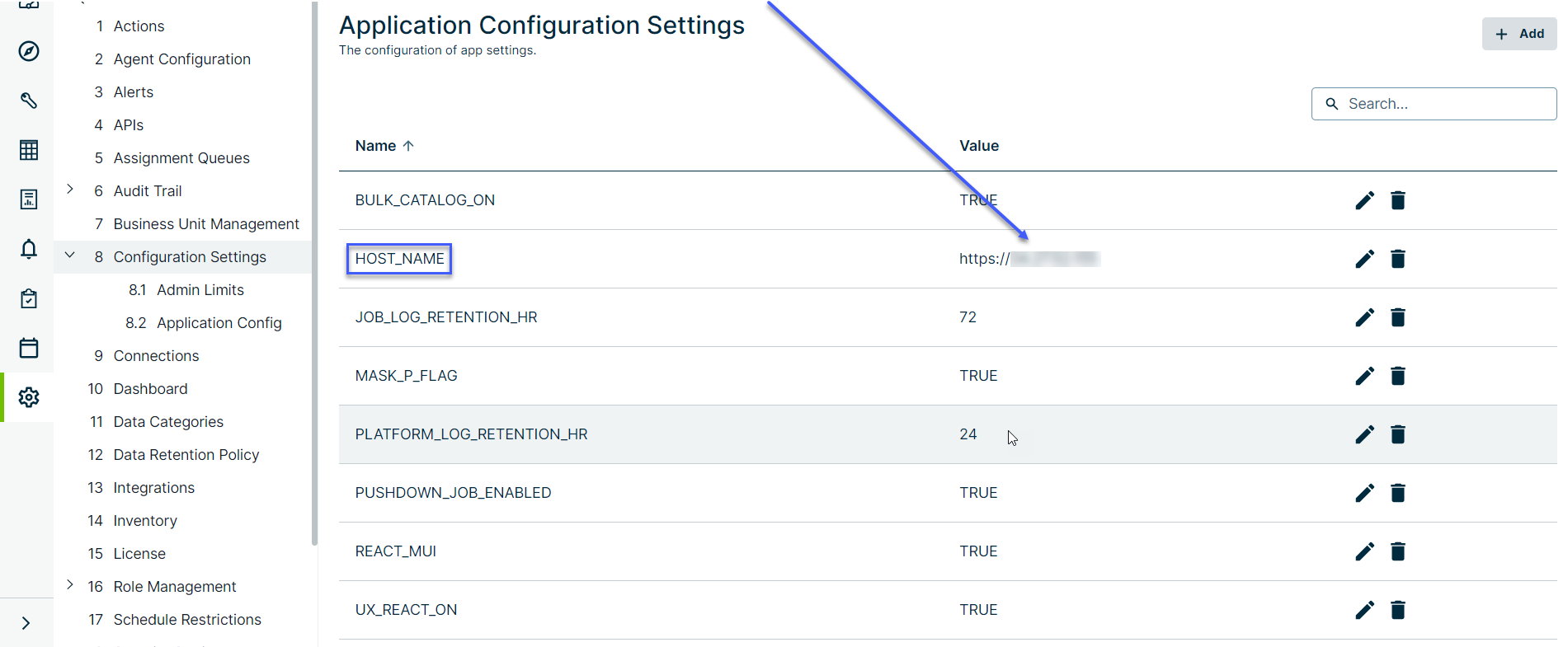This screenshot has height=647, width=1568.
Task: Expand the left navigation rail chevron
Action: (x=26, y=623)
